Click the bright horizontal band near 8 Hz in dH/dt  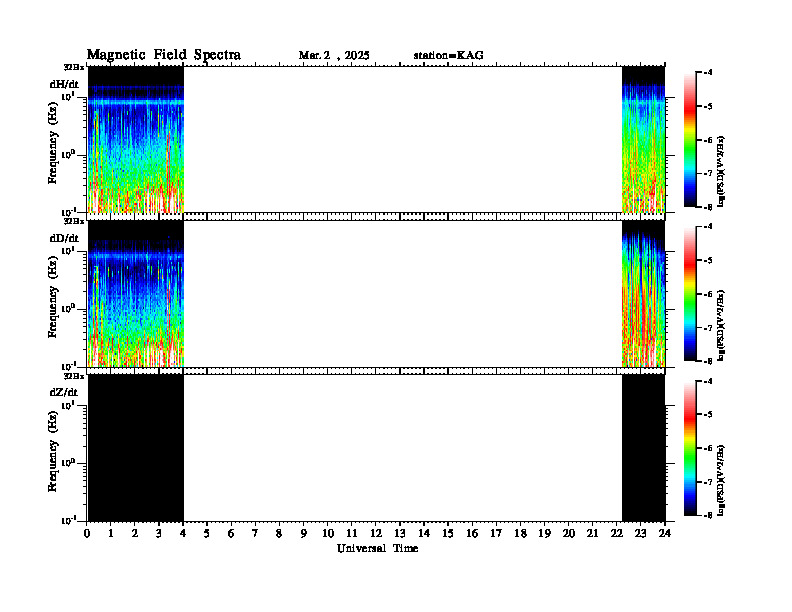click(135, 103)
